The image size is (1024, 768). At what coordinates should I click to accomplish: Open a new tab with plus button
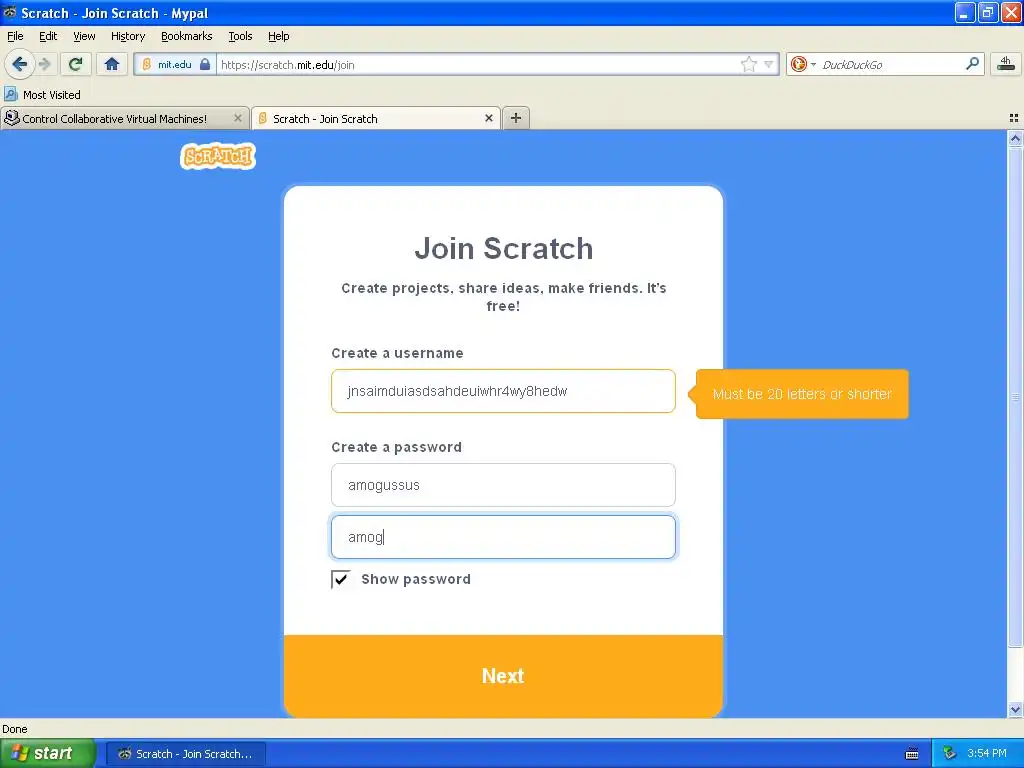tap(516, 118)
